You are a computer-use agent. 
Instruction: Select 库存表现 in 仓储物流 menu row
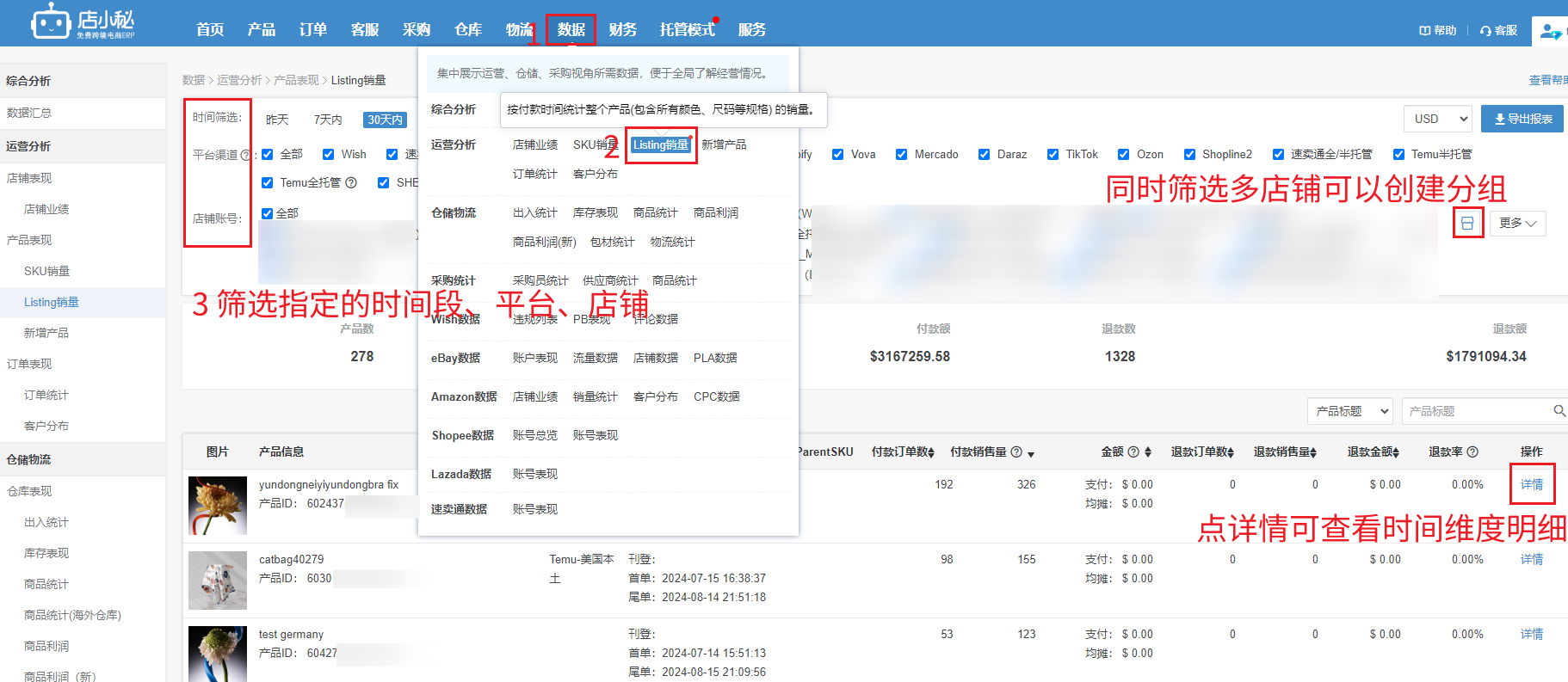596,212
